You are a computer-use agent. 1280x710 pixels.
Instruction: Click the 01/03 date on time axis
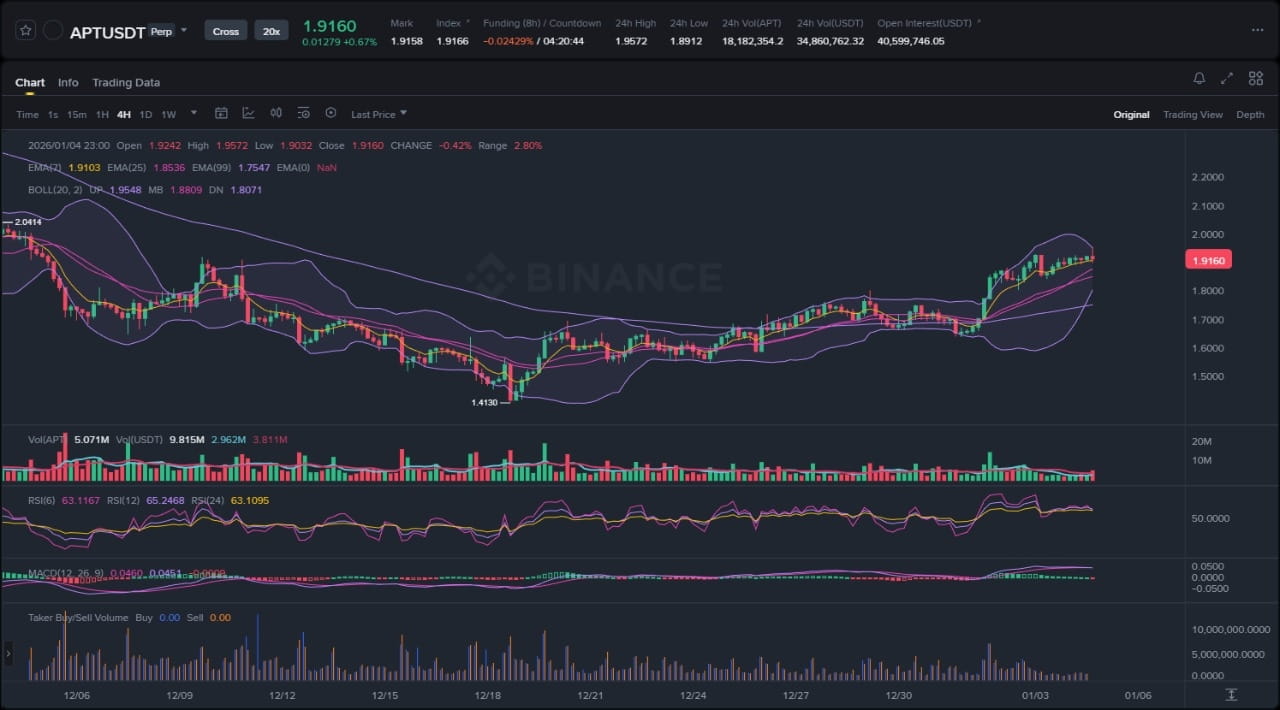[1036, 695]
